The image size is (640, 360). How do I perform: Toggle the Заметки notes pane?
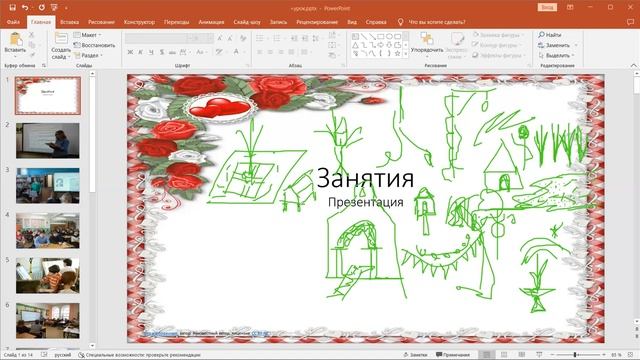click(x=415, y=355)
